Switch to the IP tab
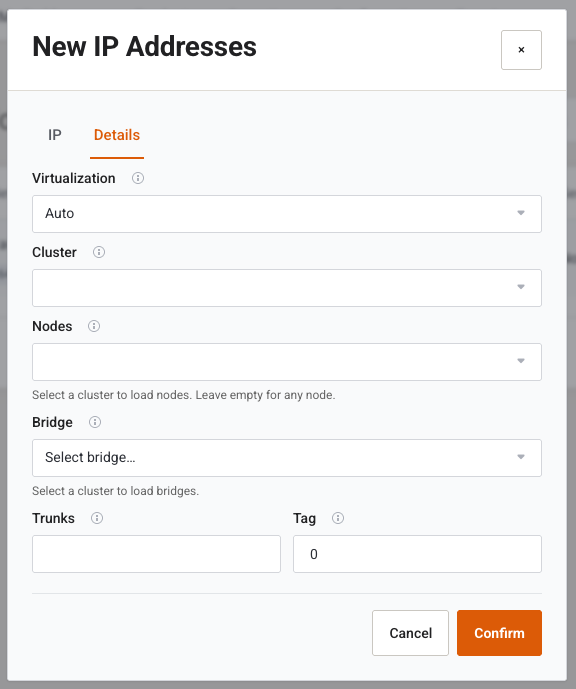576x689 pixels. [x=55, y=135]
